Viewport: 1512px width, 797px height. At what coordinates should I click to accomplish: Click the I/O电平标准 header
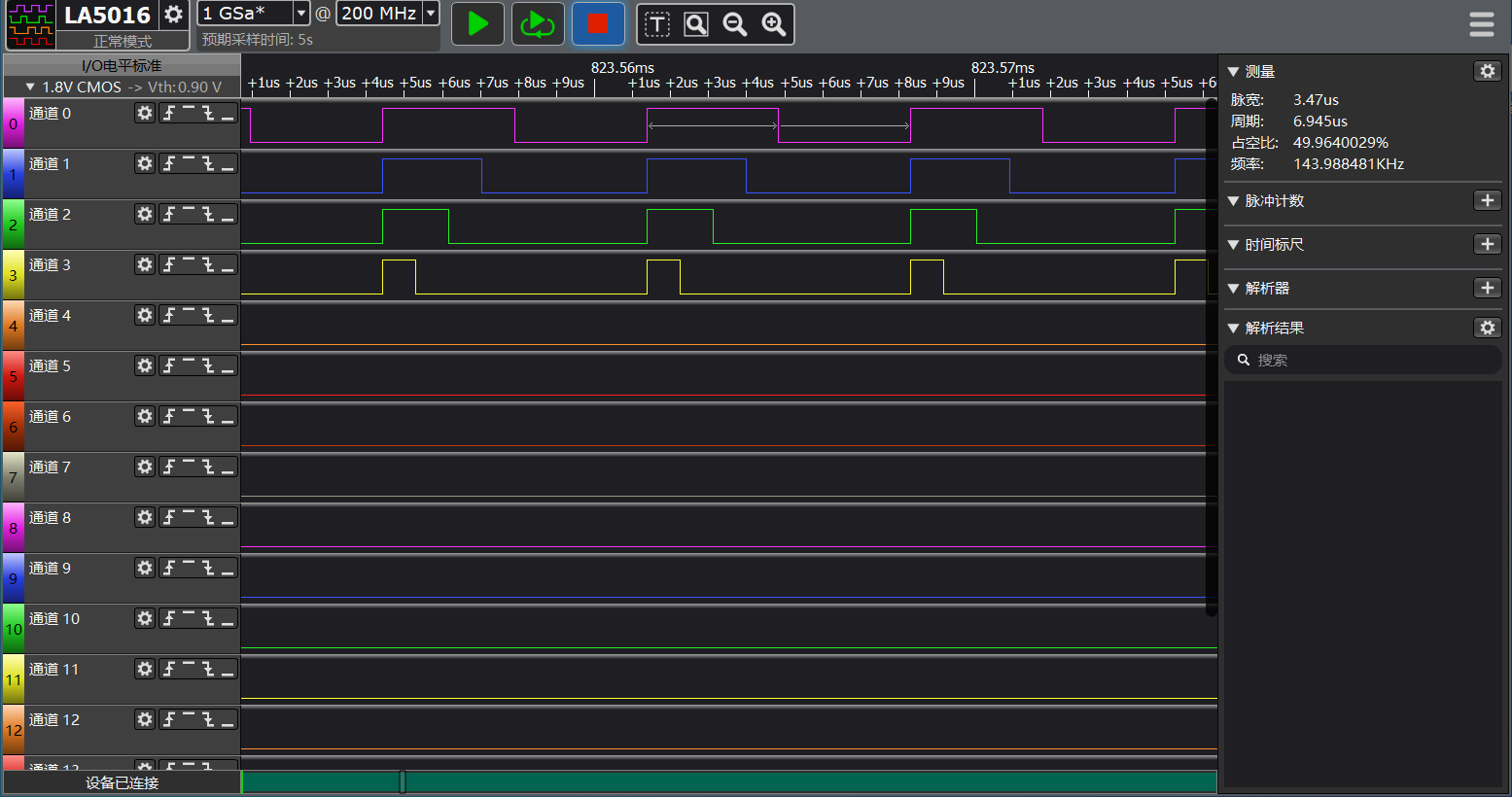pyautogui.click(x=122, y=65)
